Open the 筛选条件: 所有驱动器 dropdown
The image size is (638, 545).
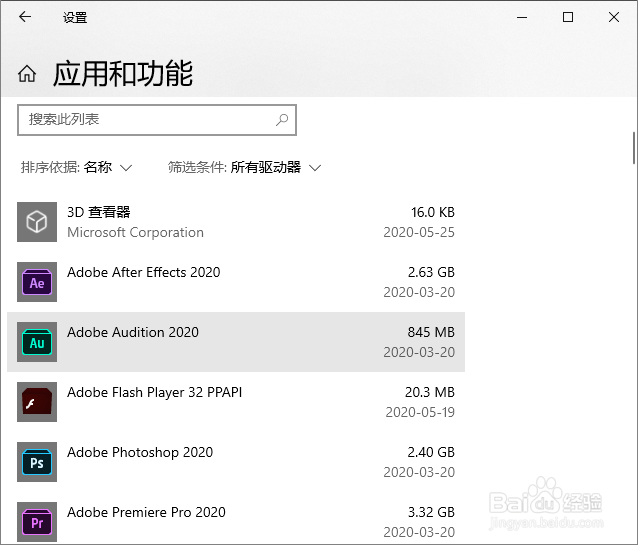[x=245, y=167]
